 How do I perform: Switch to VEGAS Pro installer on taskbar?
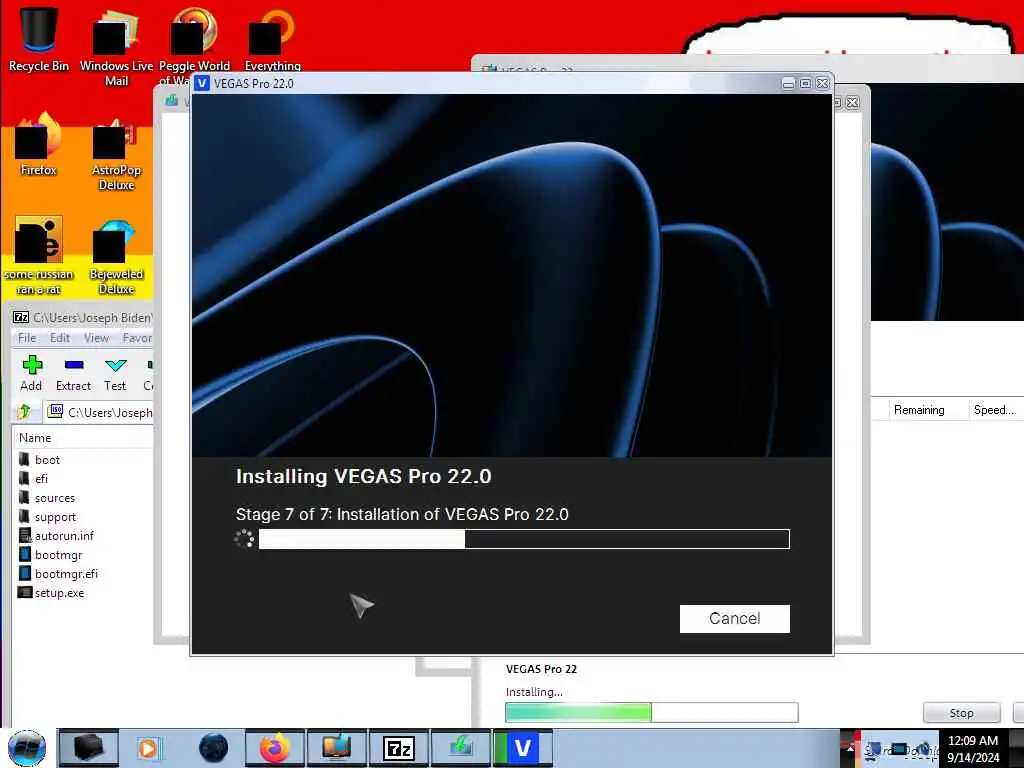(522, 748)
